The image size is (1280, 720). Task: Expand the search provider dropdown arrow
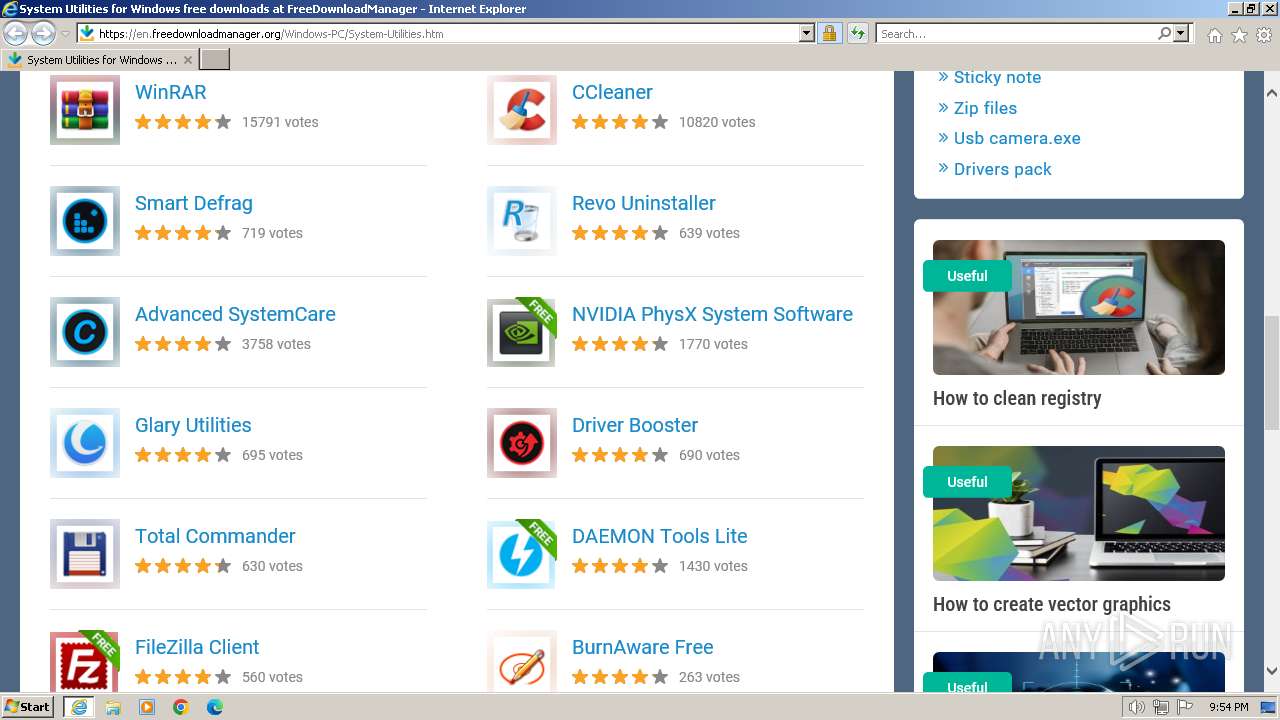(x=1181, y=33)
